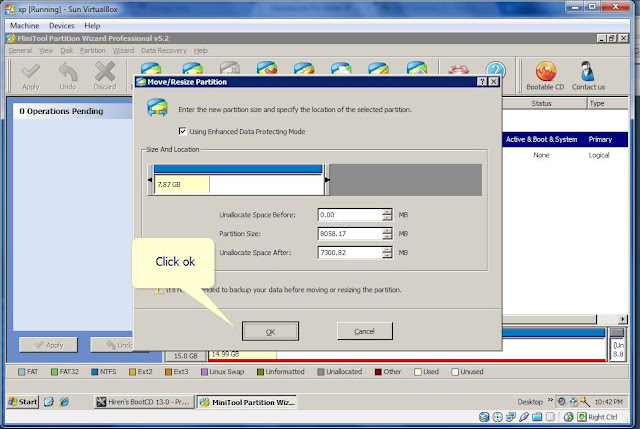Image resolution: width=640 pixels, height=429 pixels.
Task: Open VirtualBox Devices menu
Action: pyautogui.click(x=62, y=25)
